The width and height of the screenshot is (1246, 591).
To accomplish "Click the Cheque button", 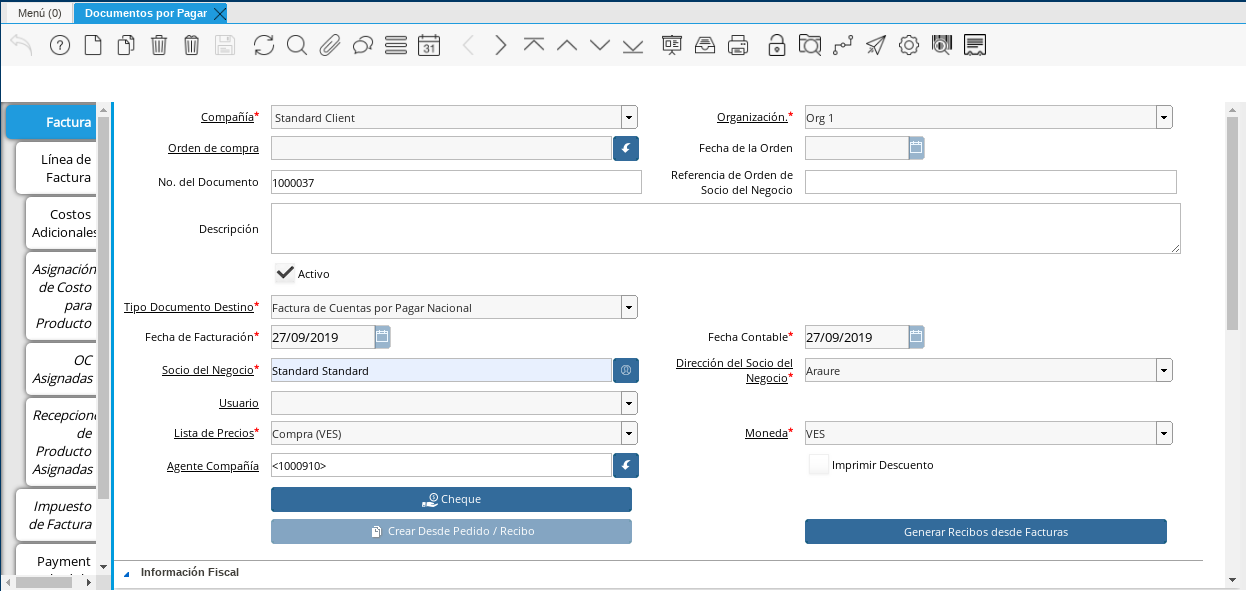I will (x=451, y=499).
